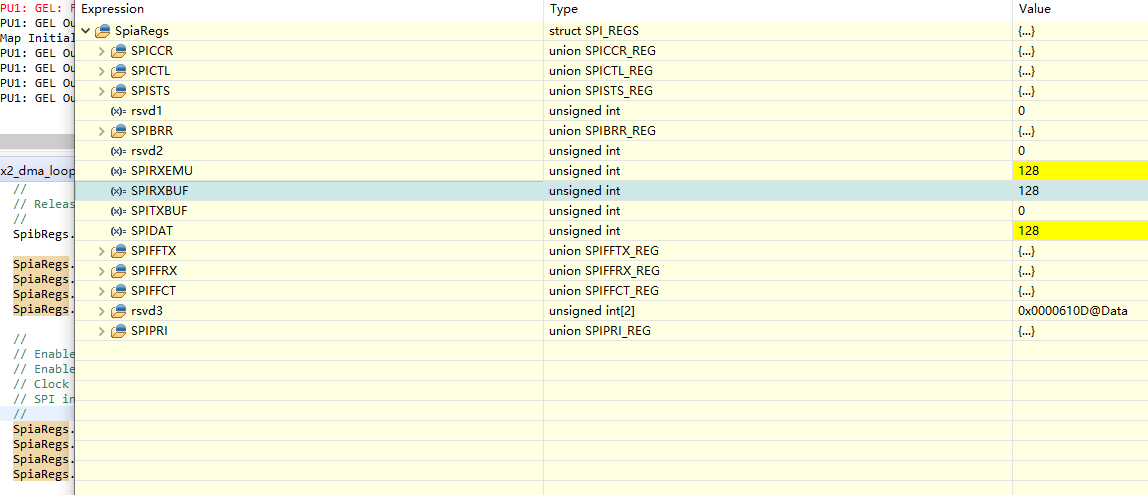
Task: Click the SPIRXBUF variable icon
Action: 118,191
